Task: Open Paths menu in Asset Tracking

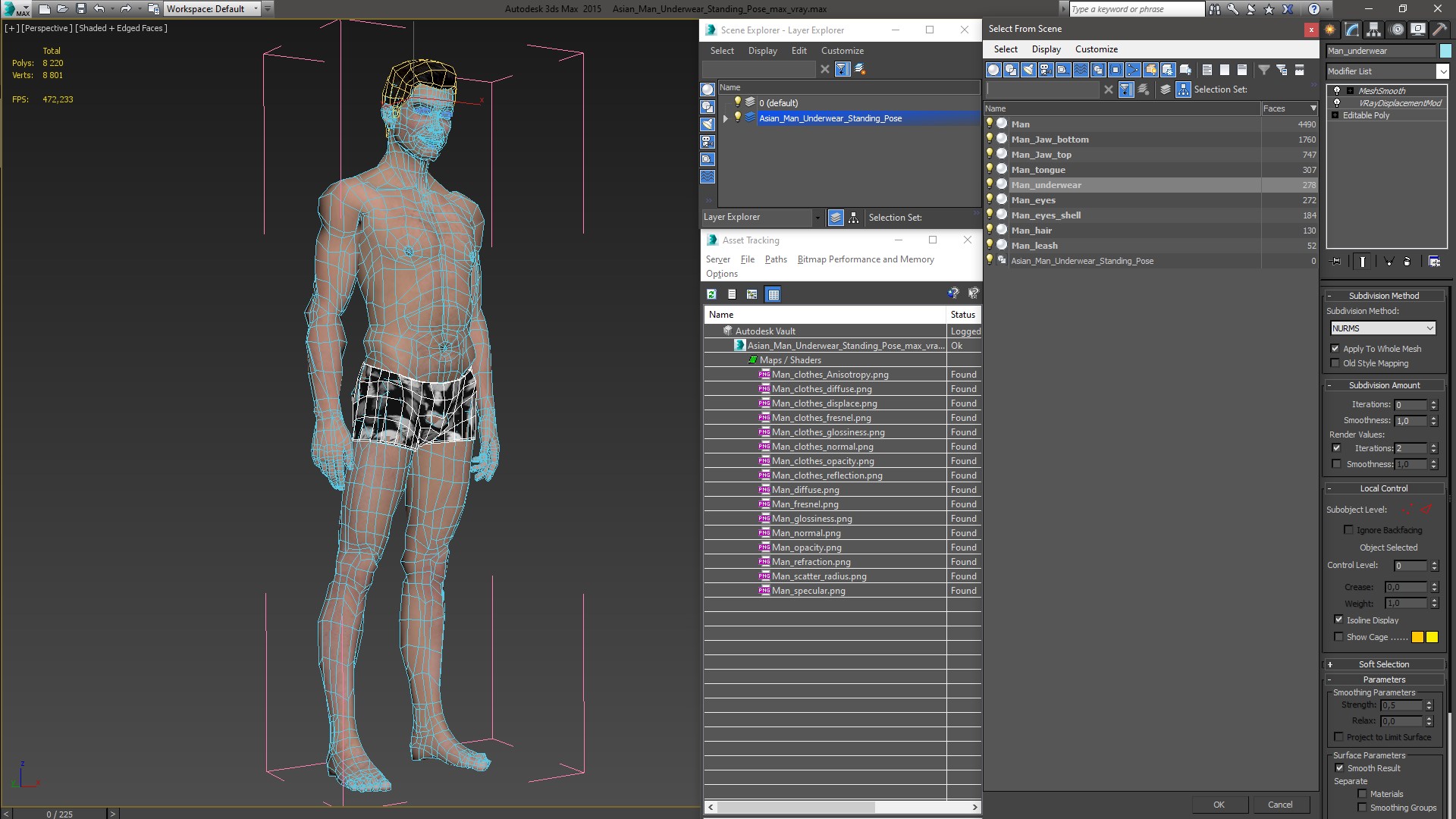Action: click(775, 259)
